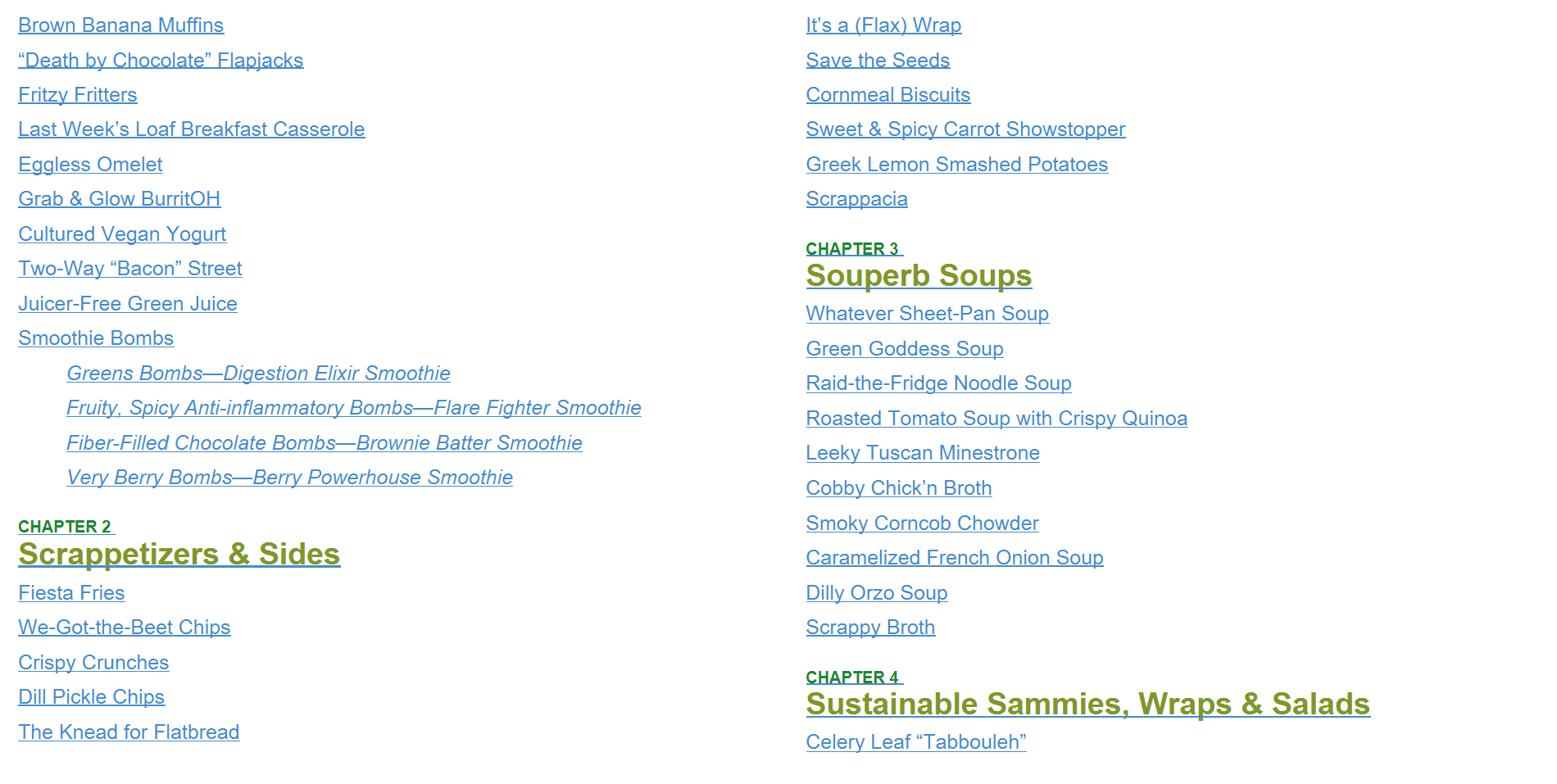The height and width of the screenshot is (784, 1557).
Task: Select Sweet & Spicy Carrot Showstopper
Action: tap(965, 129)
